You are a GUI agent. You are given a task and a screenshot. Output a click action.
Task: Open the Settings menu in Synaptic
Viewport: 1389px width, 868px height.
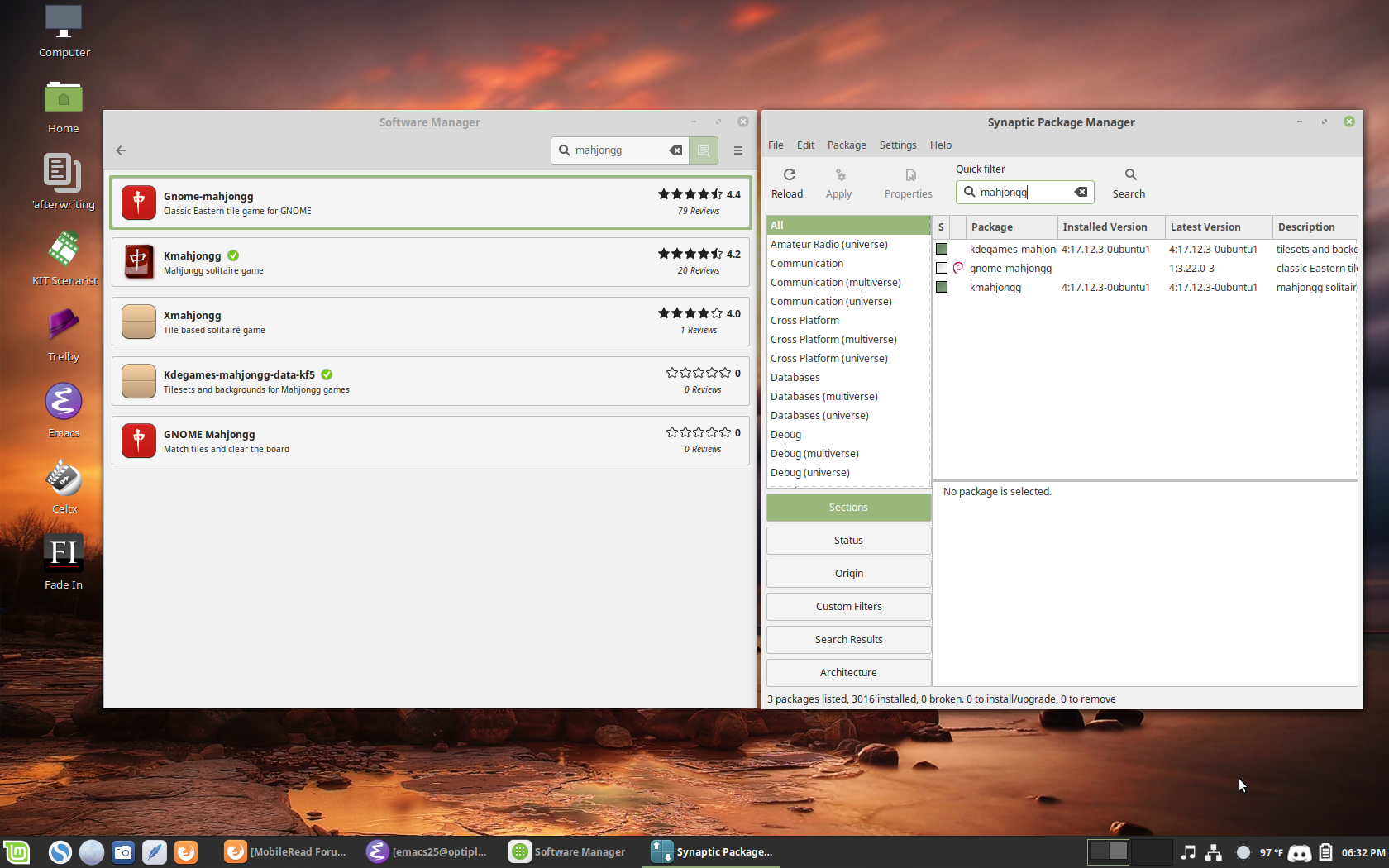click(898, 145)
